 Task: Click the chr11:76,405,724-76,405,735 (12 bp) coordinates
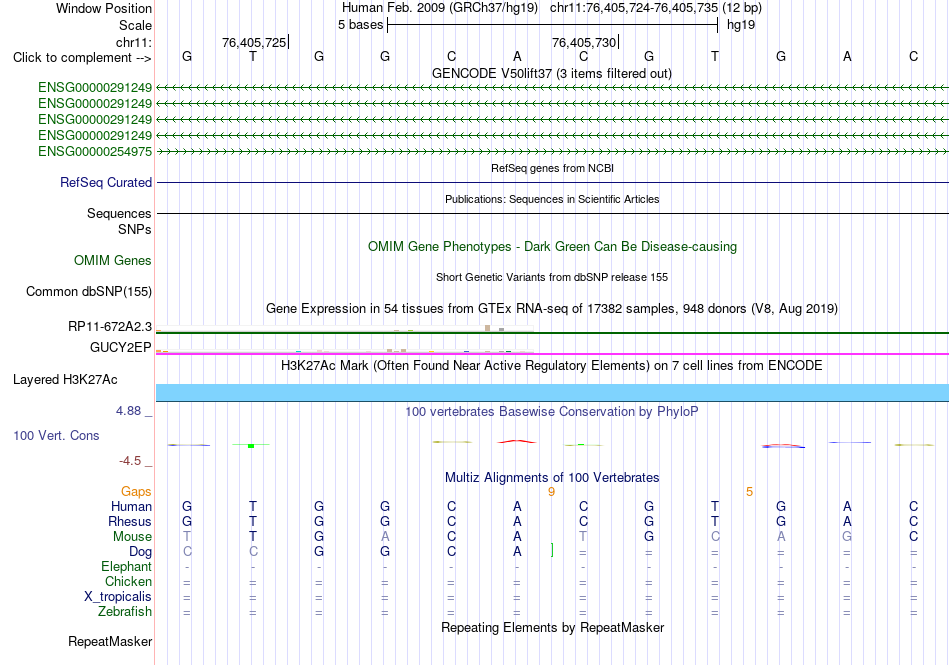656,8
